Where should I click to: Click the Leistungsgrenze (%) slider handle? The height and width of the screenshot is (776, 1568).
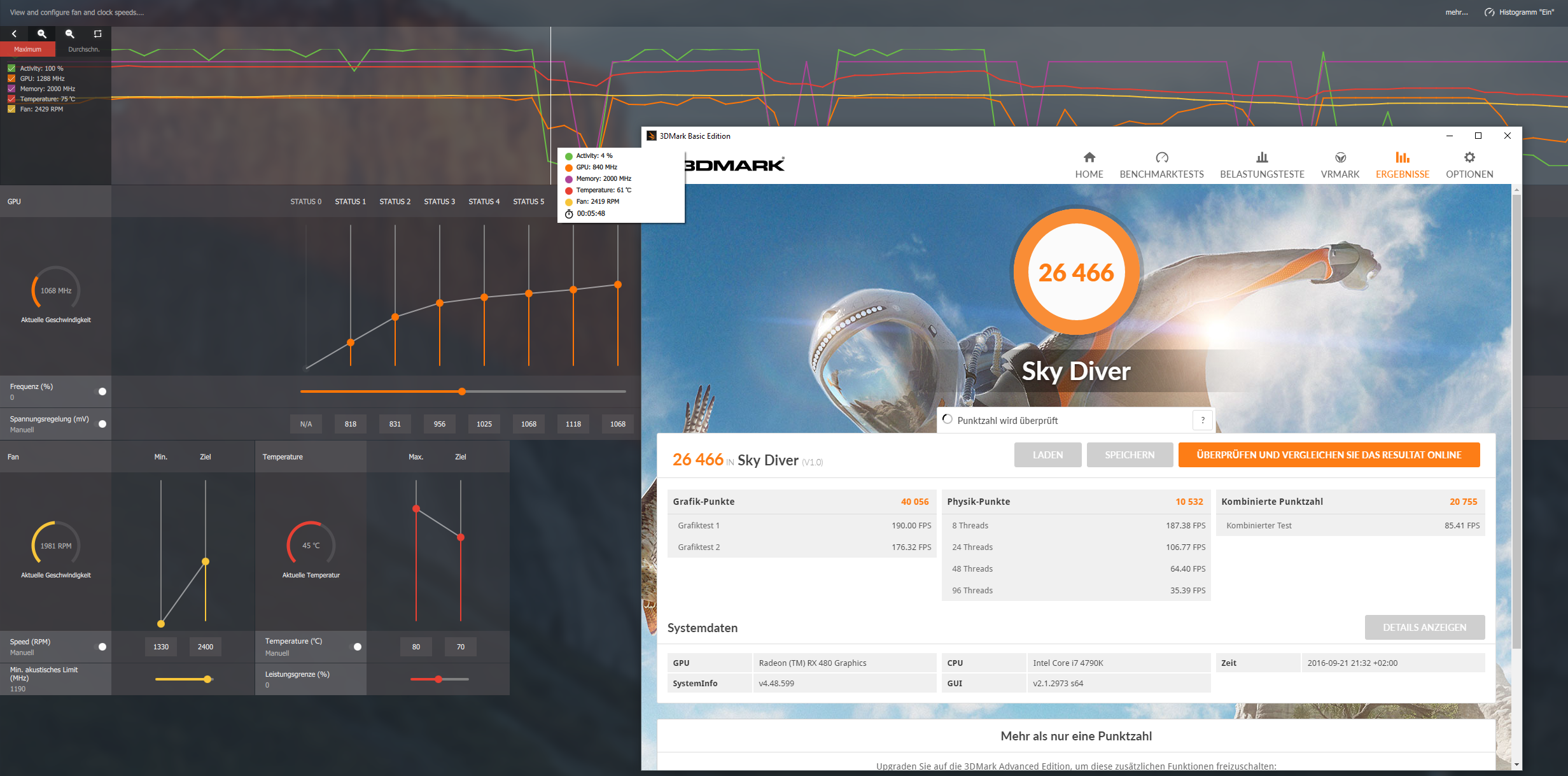(438, 679)
